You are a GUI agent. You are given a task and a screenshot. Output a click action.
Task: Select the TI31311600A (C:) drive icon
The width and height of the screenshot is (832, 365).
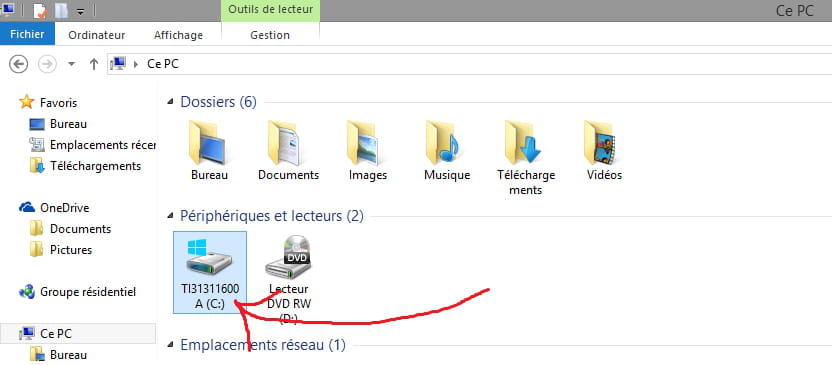click(210, 257)
